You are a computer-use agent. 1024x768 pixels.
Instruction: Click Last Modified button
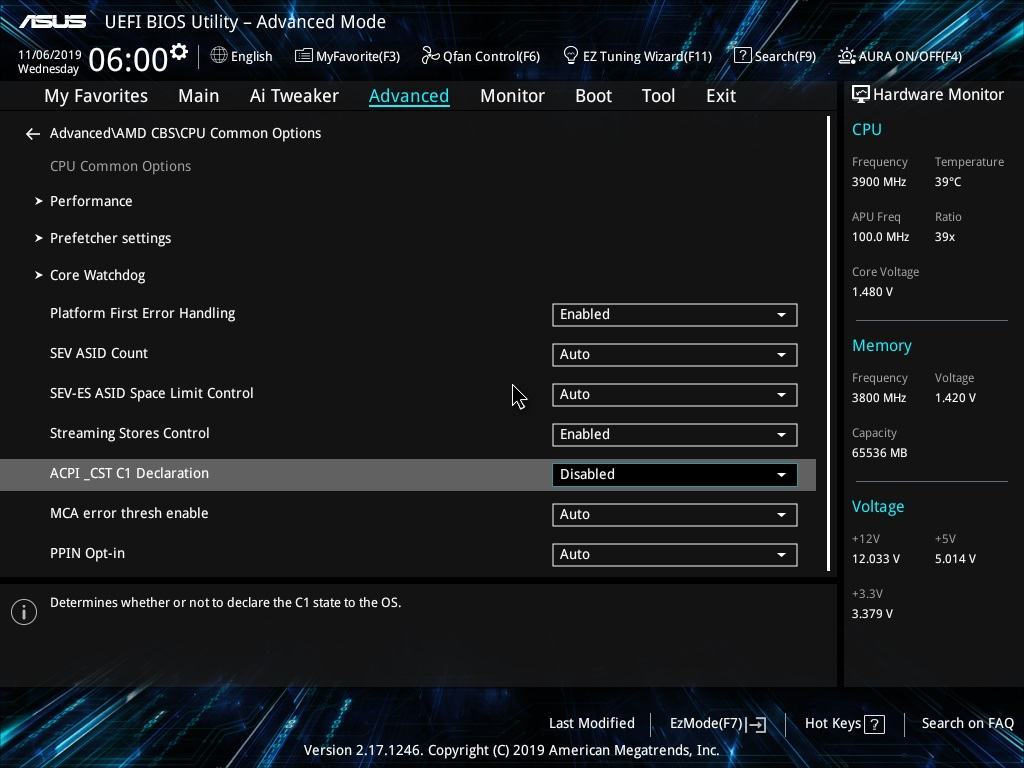coord(592,724)
